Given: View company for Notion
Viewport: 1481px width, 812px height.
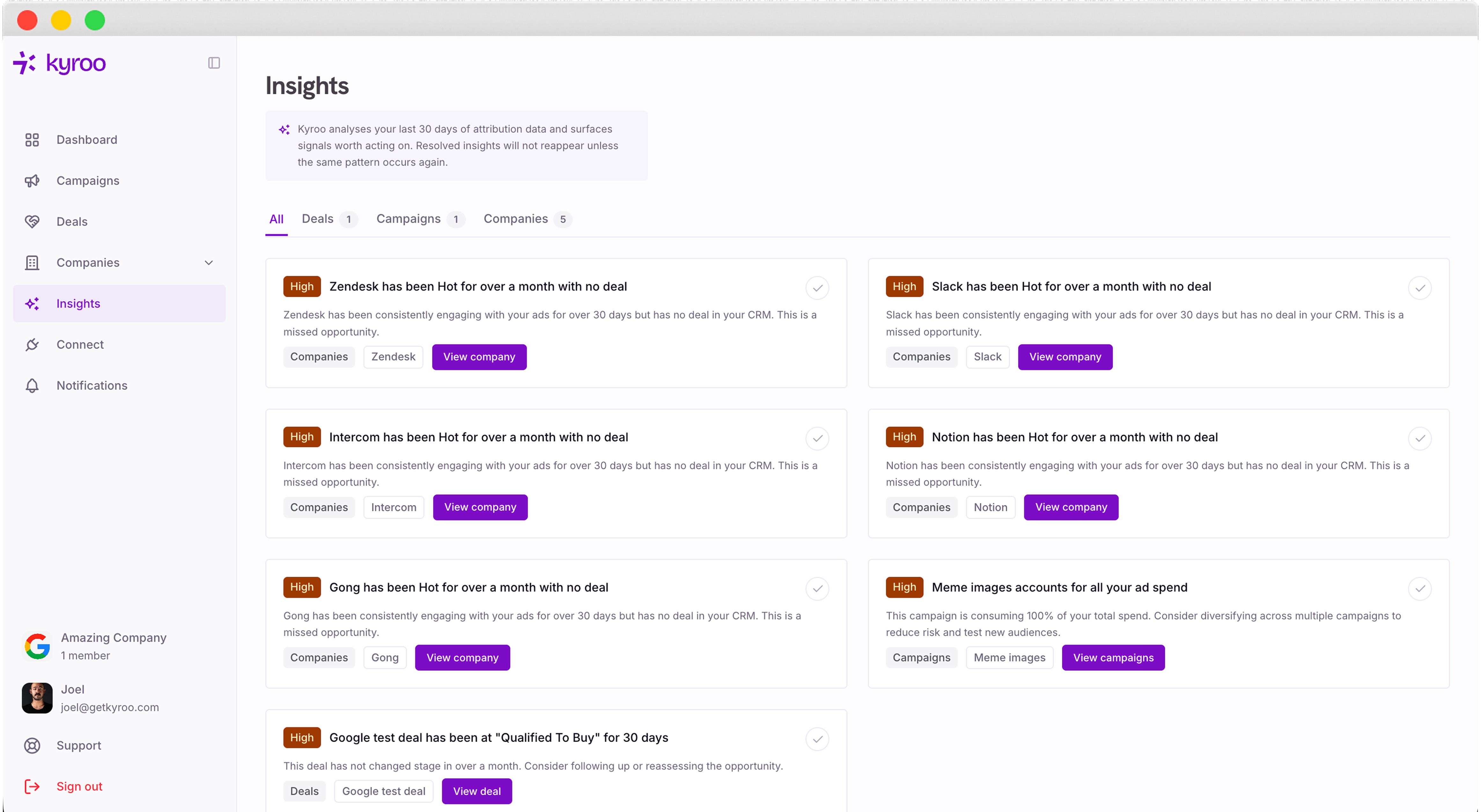Looking at the screenshot, I should click(1071, 508).
